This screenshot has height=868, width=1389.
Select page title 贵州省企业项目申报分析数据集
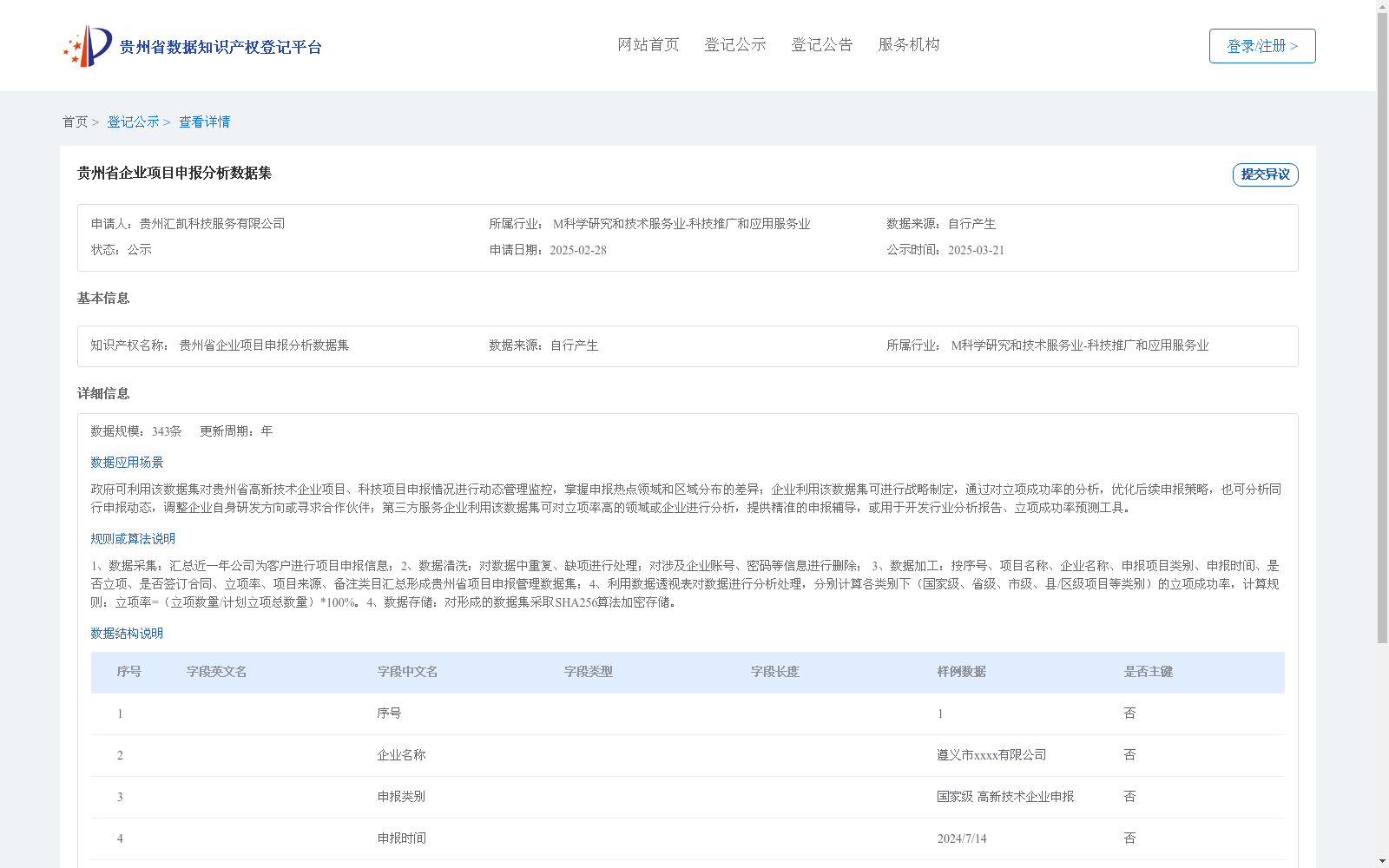click(x=174, y=174)
